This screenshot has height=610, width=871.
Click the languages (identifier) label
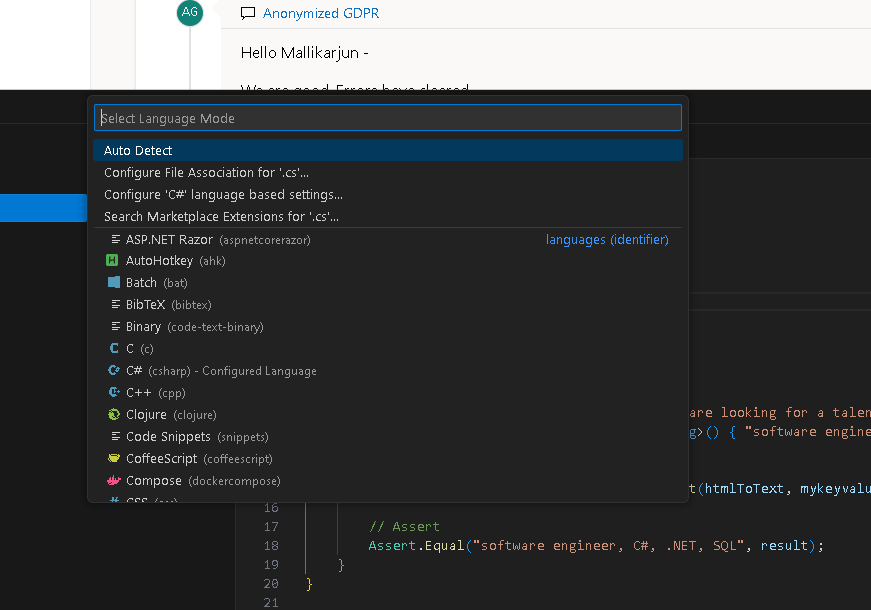coord(607,239)
